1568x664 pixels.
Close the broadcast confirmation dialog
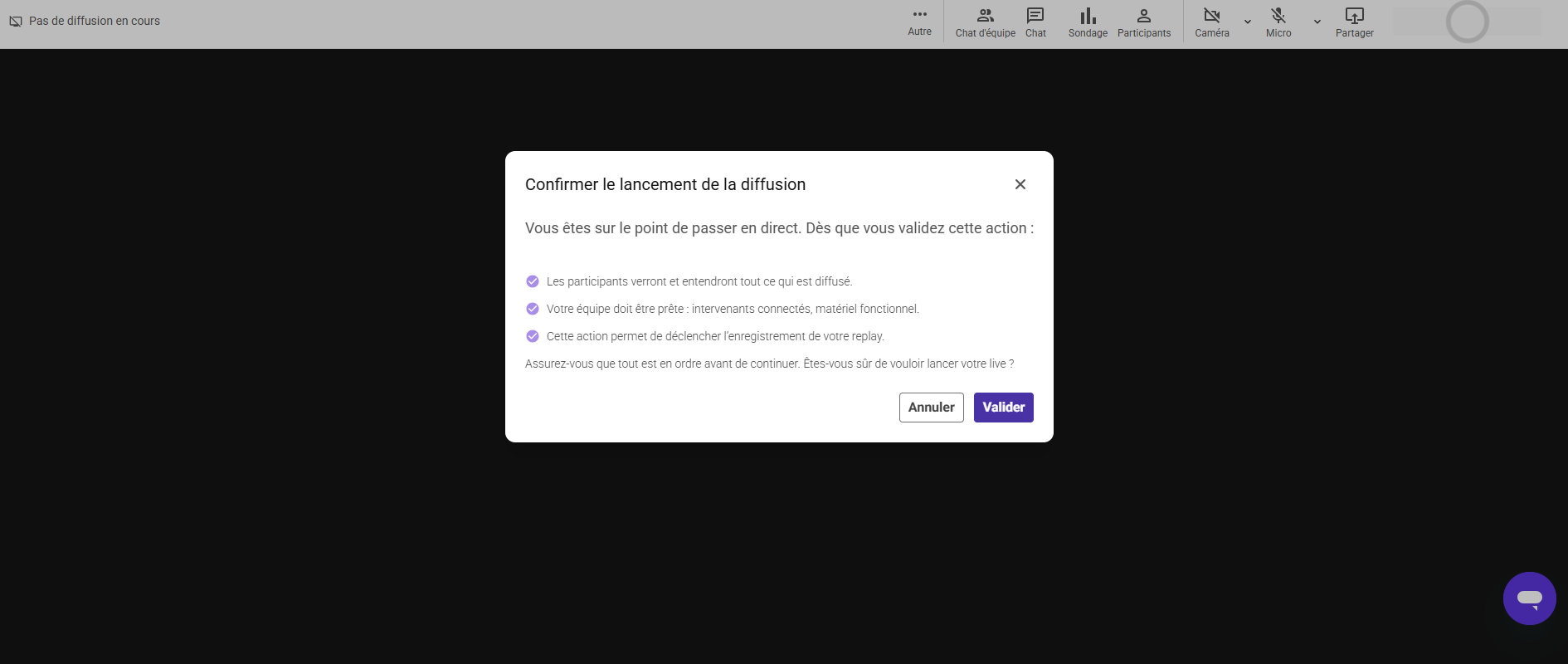pyautogui.click(x=1020, y=184)
